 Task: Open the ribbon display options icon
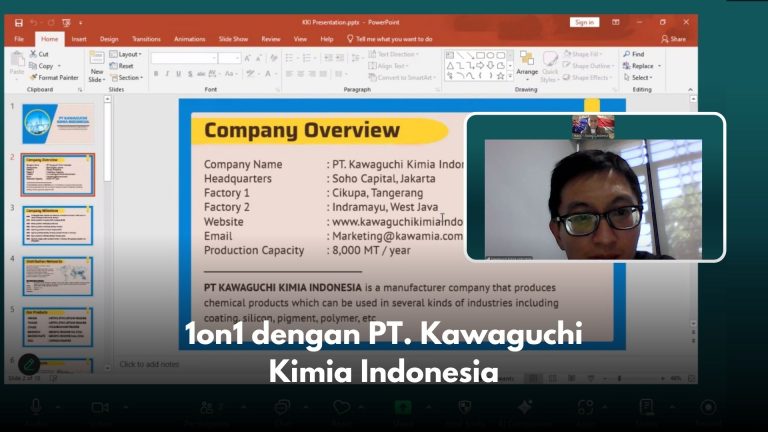click(x=616, y=23)
